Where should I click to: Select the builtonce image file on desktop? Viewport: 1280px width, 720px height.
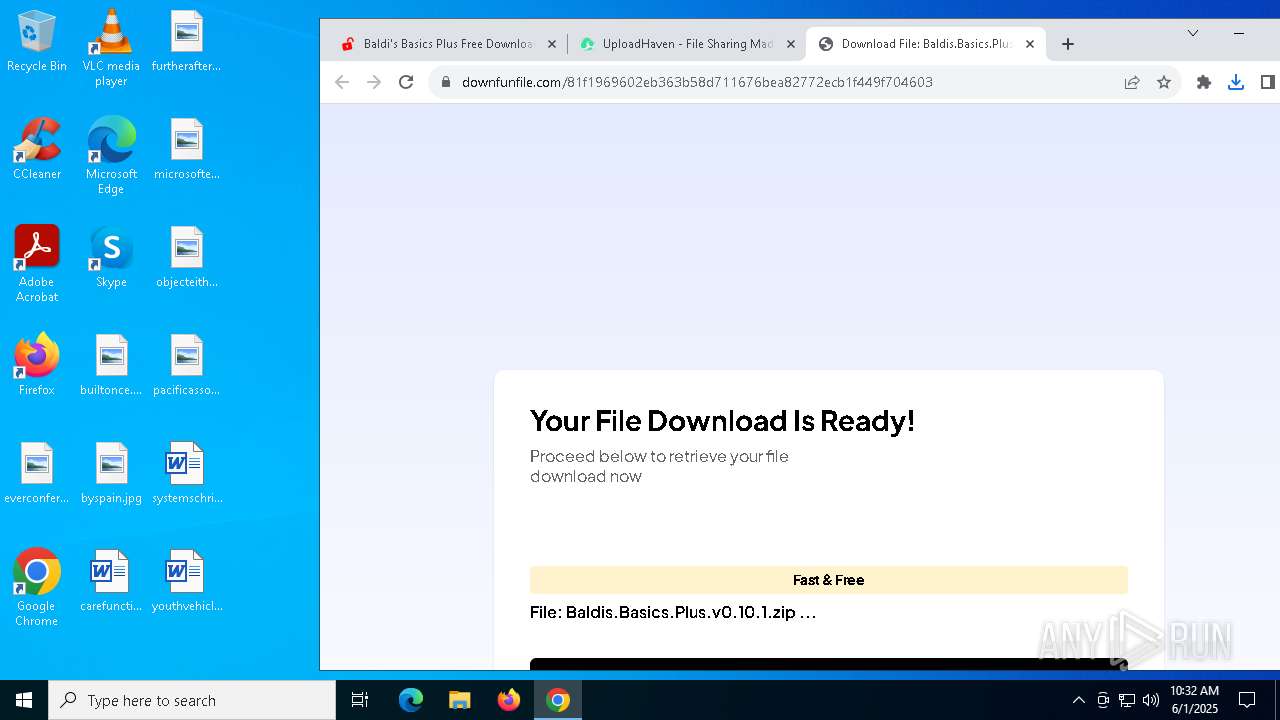111,366
